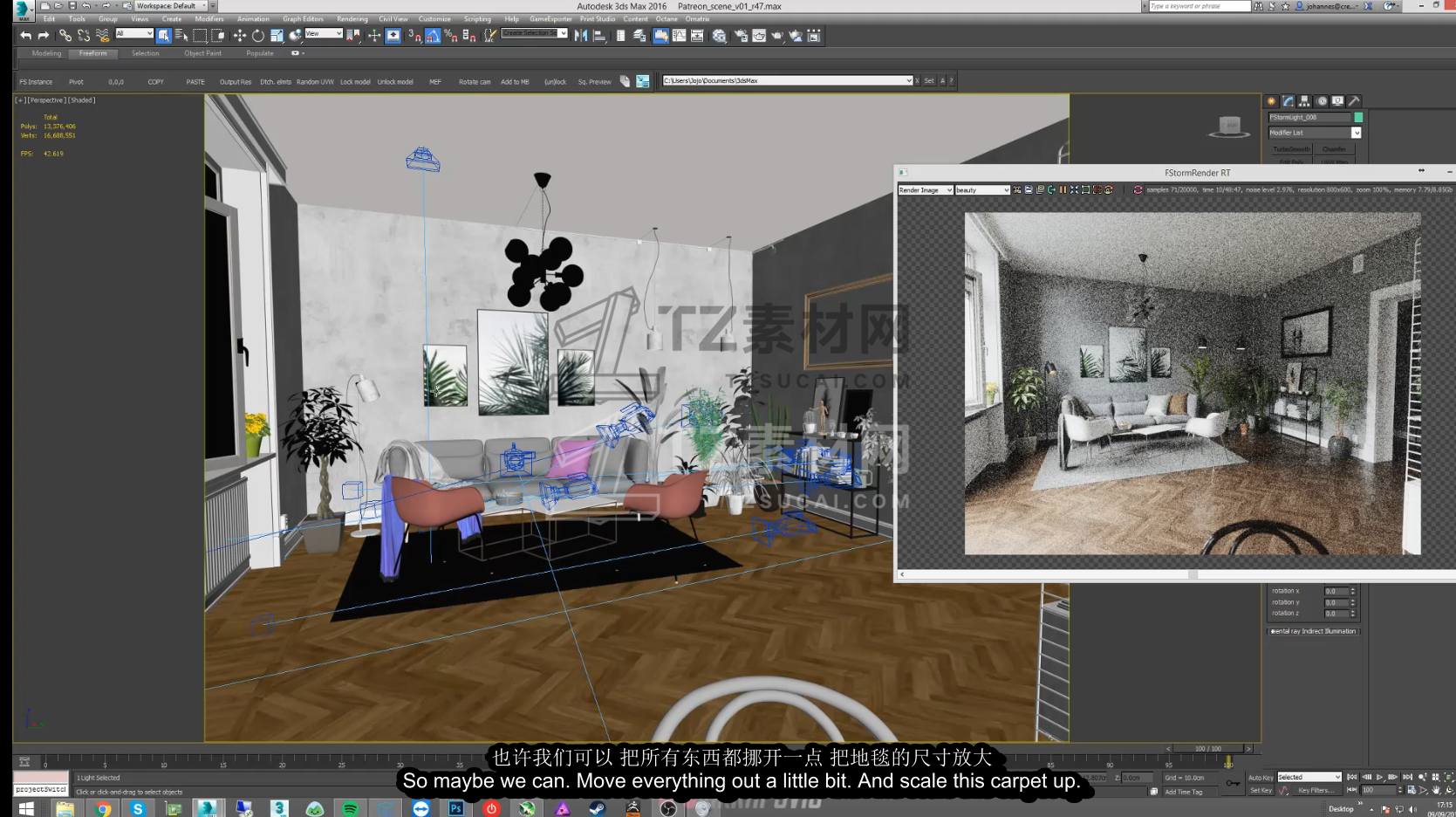Activate Select and Move tool
This screenshot has height=817, width=1456.
239,36
